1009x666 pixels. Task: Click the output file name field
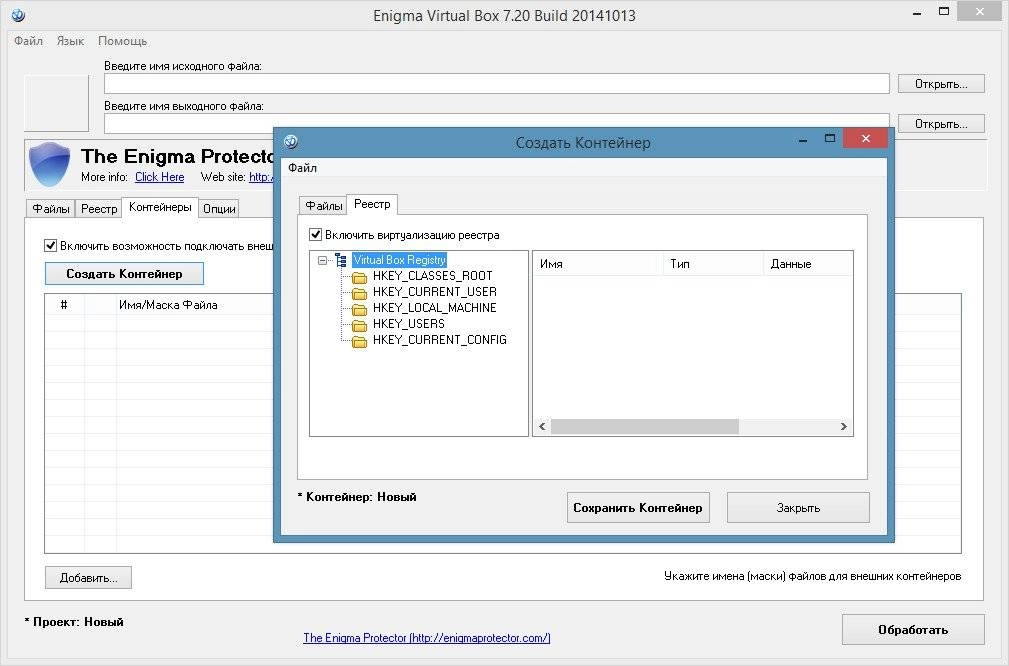click(497, 124)
